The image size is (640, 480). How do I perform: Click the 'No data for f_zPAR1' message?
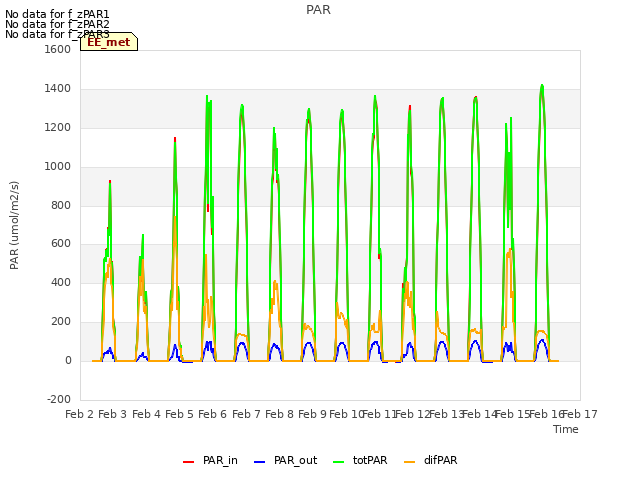[x=57, y=14]
